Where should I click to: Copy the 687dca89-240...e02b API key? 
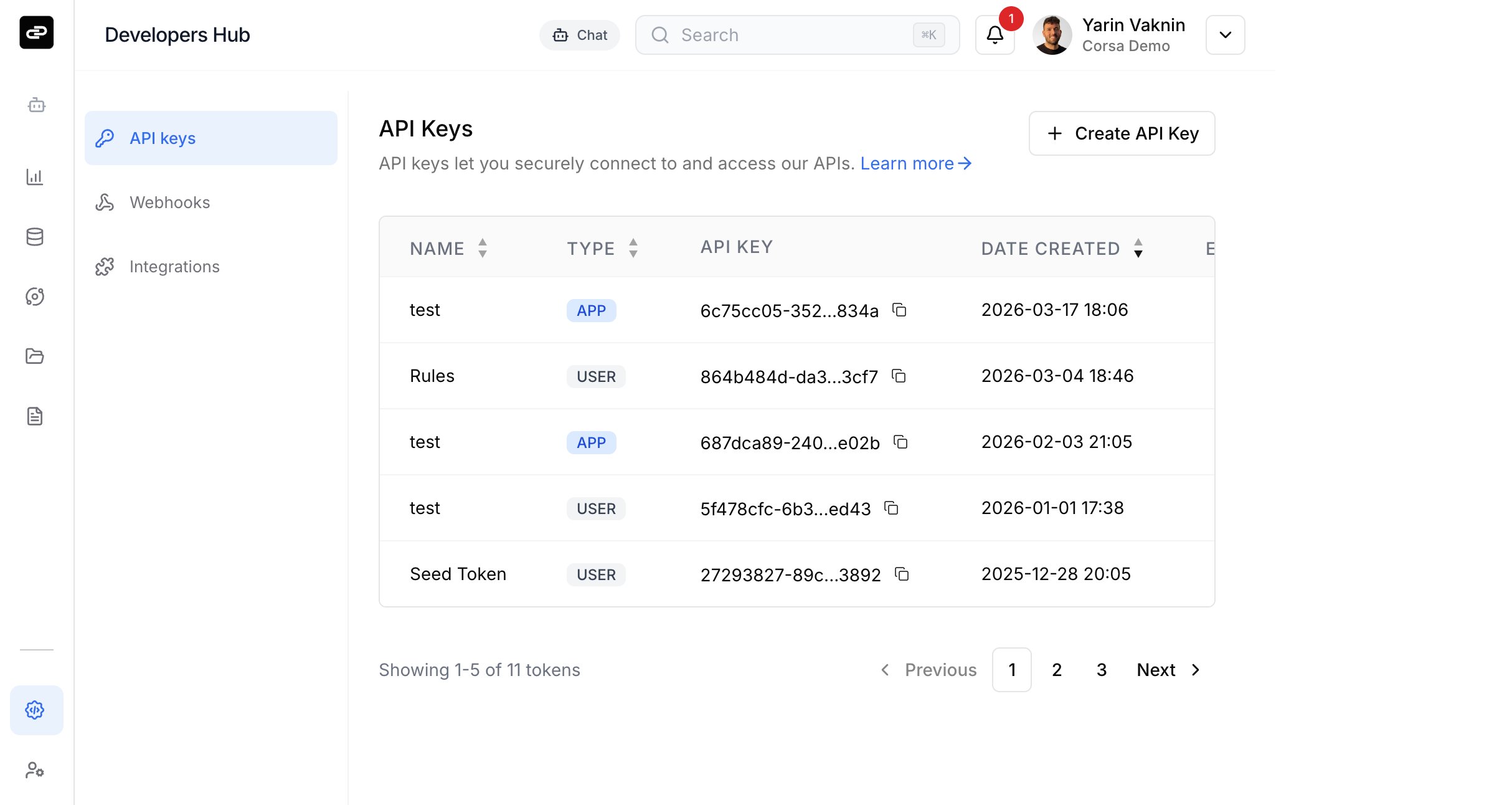coord(900,442)
